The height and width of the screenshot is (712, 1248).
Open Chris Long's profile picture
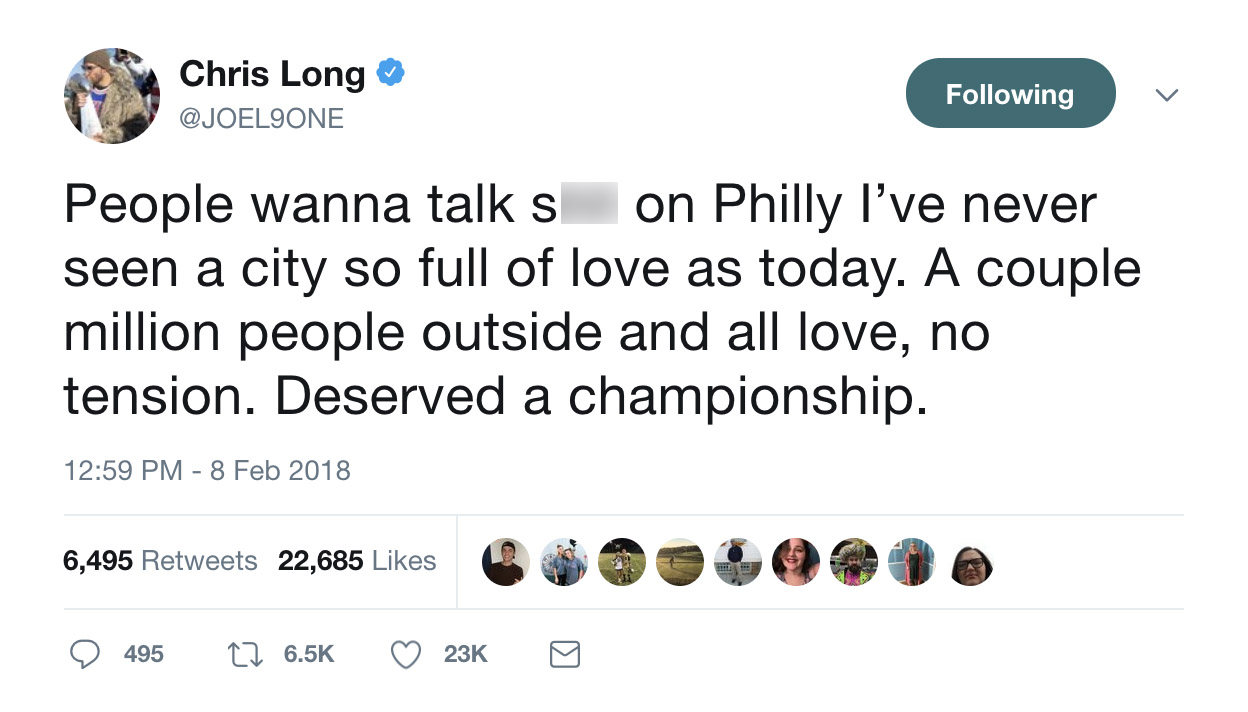[113, 96]
